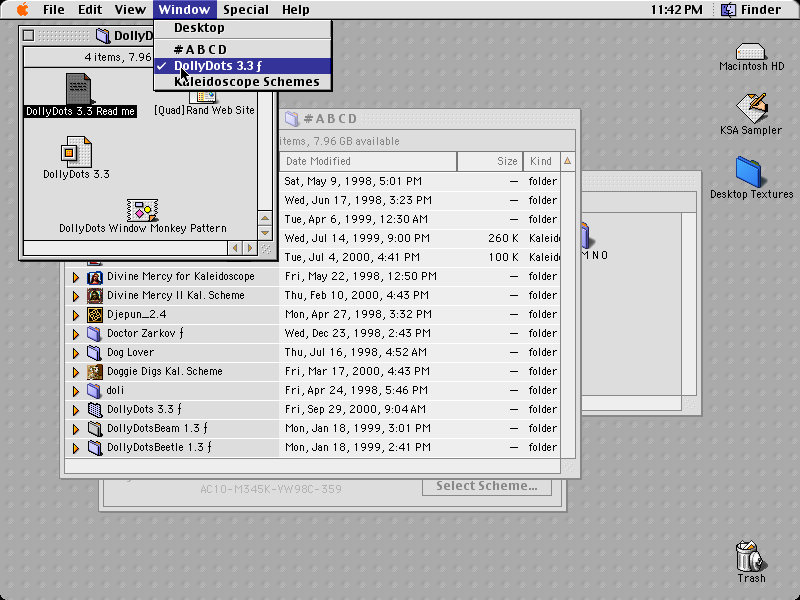Select the doli folder icon
This screenshot has width=800, height=600.
[x=94, y=391]
